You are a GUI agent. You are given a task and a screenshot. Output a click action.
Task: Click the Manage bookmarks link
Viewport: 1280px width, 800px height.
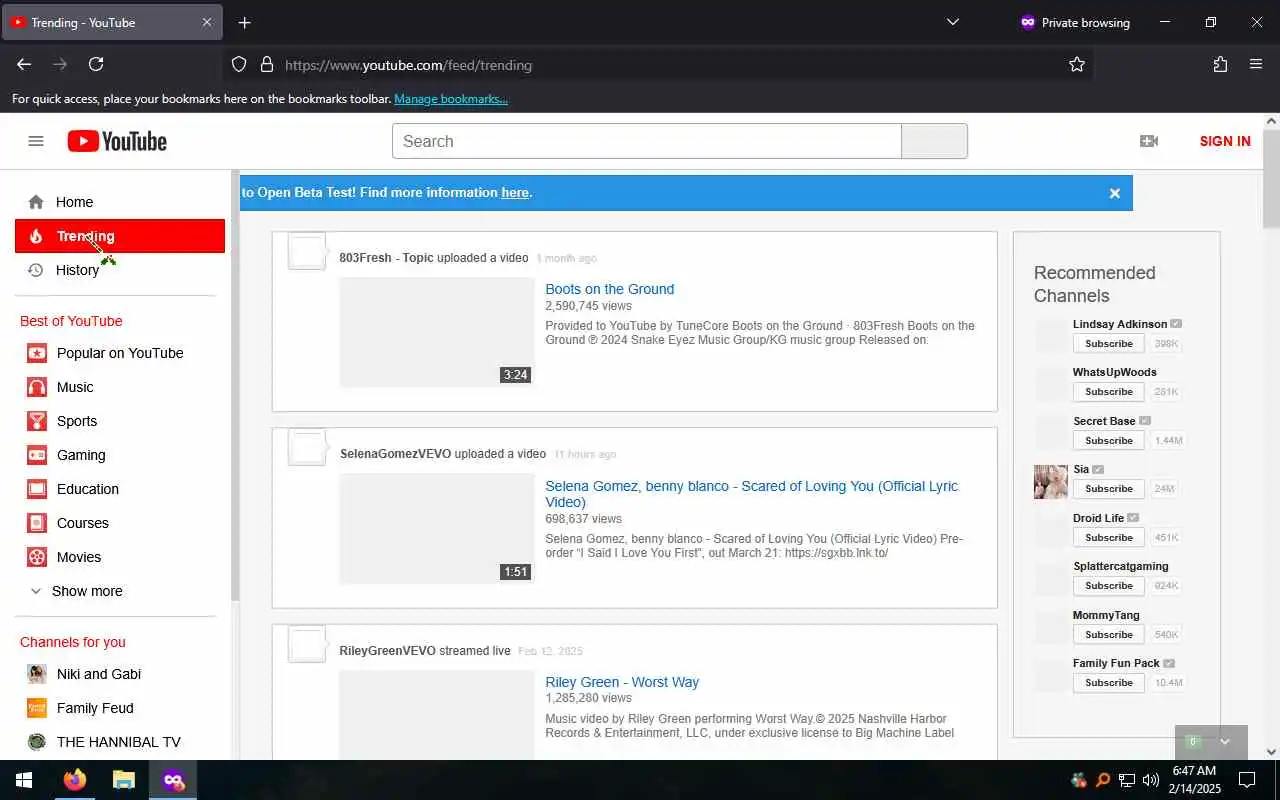click(451, 99)
